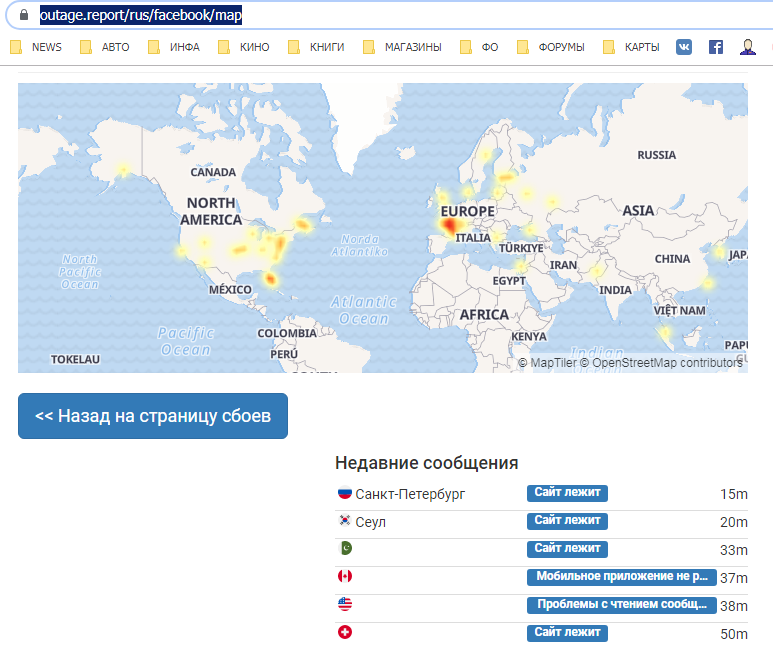773x669 pixels.
Task: Click the NORTH AMERICA map label
Action: coord(211,211)
